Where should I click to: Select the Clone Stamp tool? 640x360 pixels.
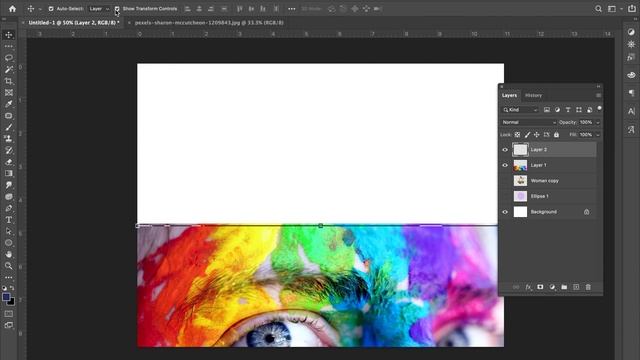pyautogui.click(x=9, y=139)
